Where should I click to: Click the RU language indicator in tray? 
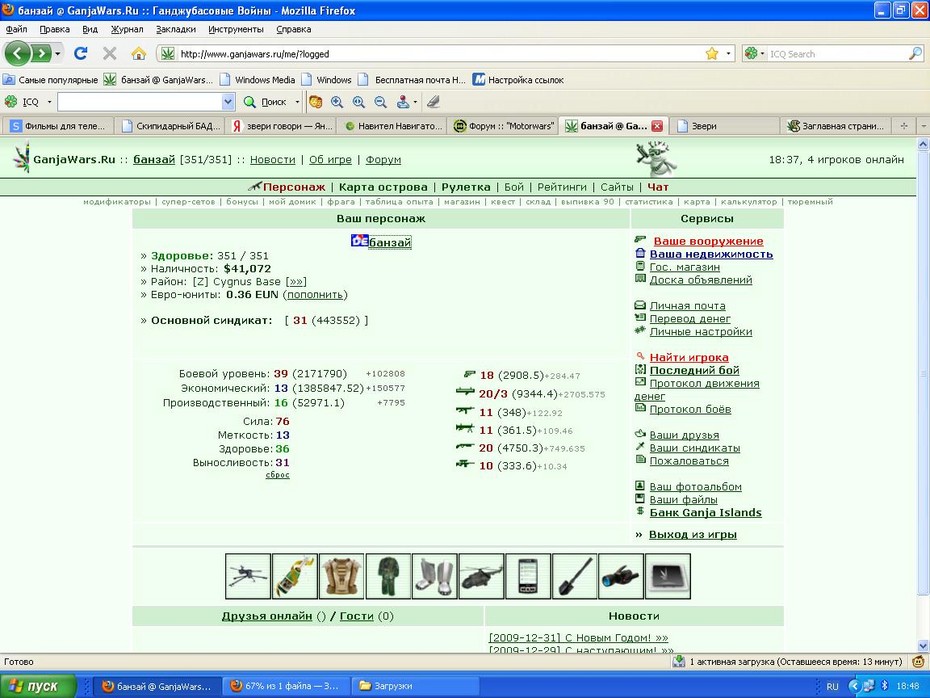832,686
